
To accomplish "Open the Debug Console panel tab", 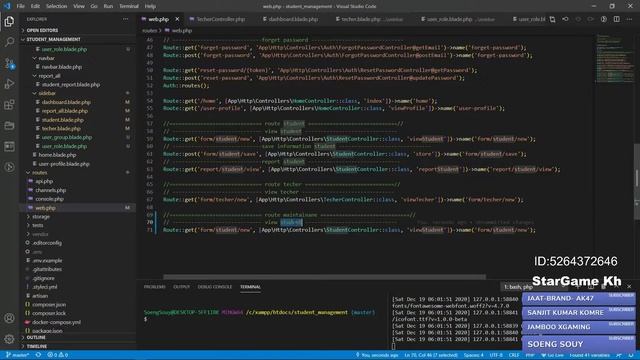I will [215, 287].
